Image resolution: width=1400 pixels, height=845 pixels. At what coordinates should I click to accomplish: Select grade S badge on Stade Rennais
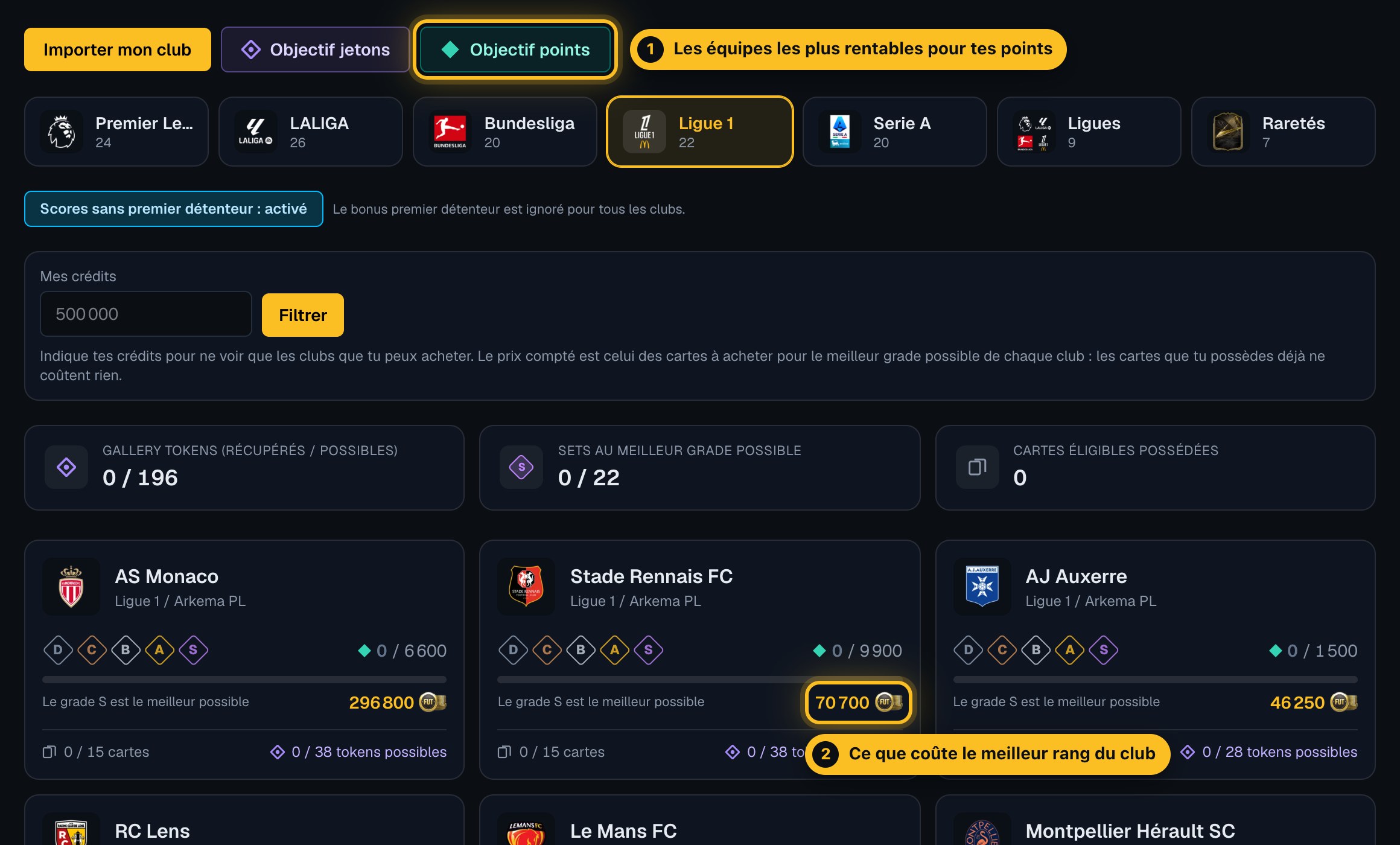click(648, 650)
